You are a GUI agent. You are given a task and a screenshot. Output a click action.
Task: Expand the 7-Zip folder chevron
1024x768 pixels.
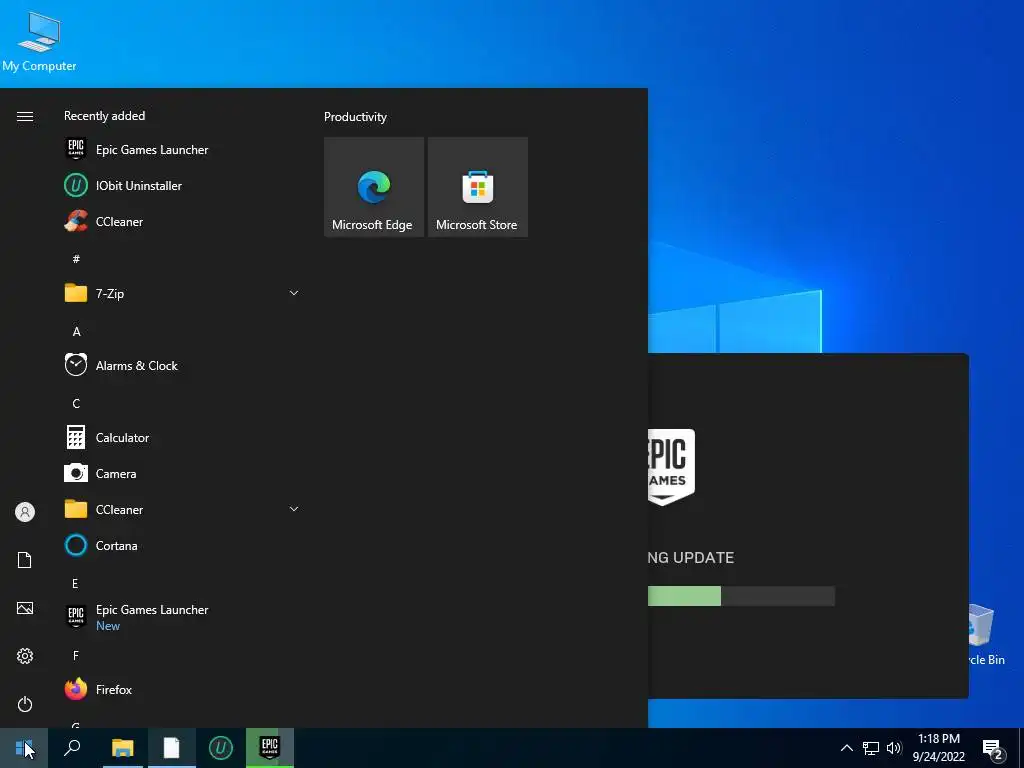(294, 293)
